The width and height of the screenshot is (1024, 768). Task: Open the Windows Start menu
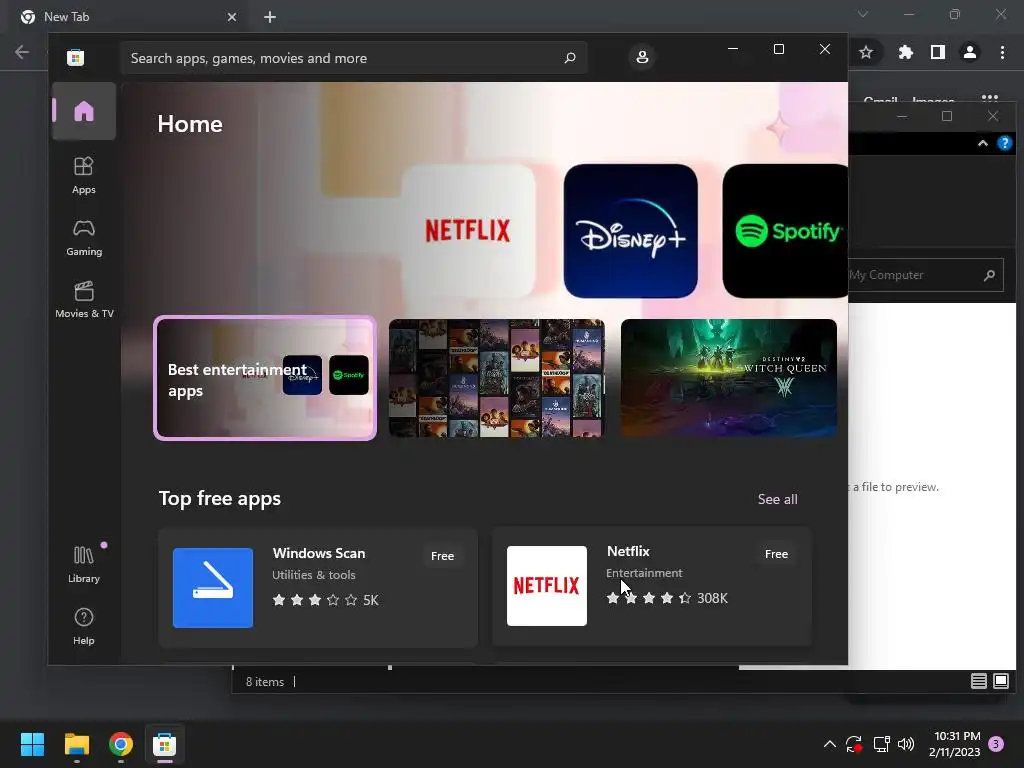[32, 744]
